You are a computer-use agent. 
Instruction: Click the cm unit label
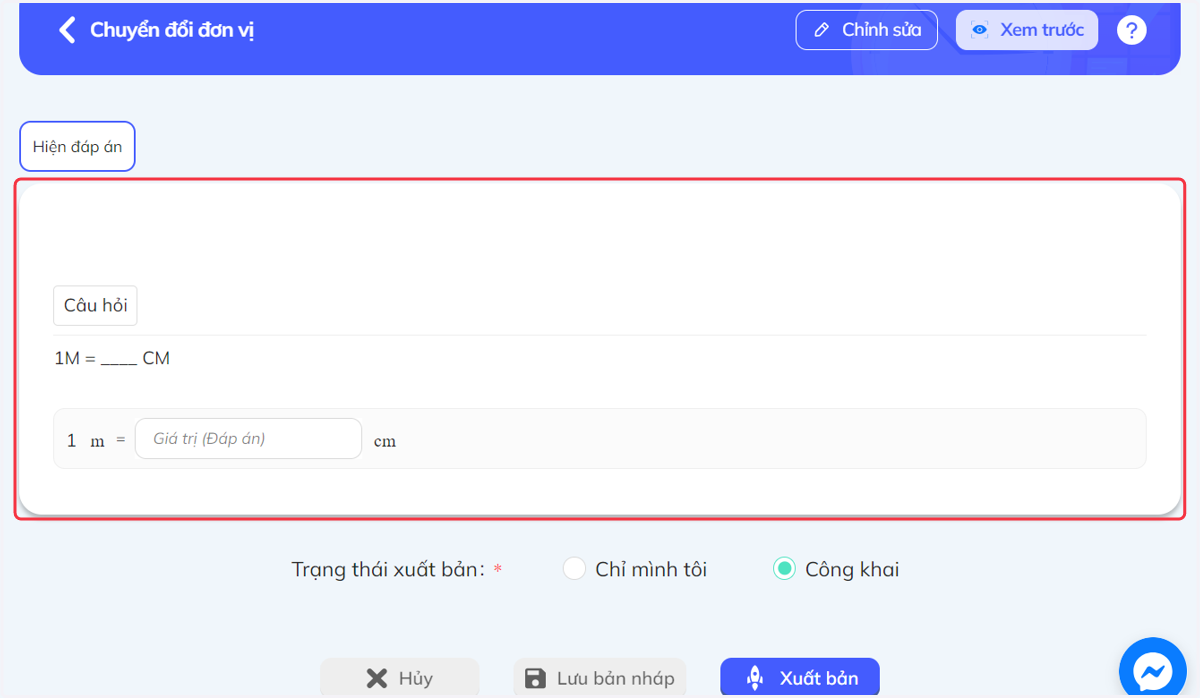384,441
